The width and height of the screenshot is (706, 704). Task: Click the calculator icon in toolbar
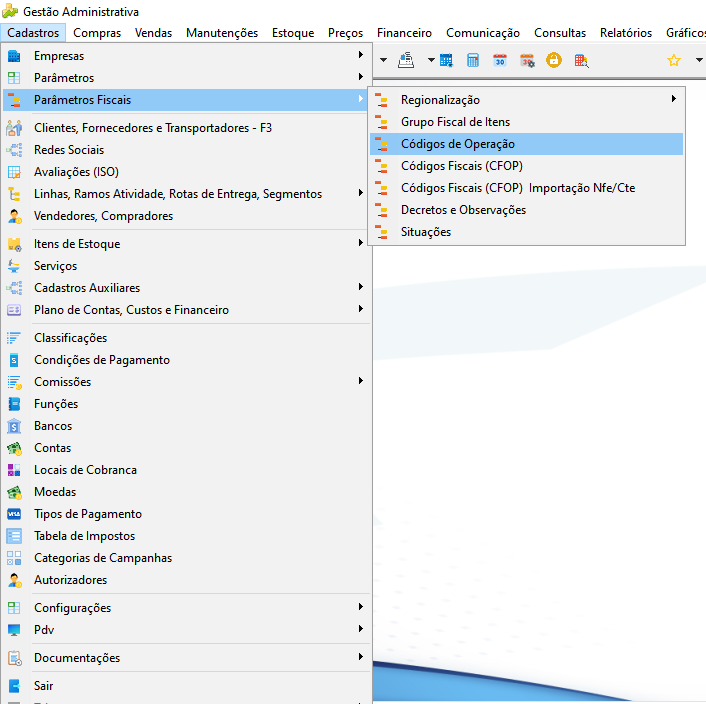(473, 60)
